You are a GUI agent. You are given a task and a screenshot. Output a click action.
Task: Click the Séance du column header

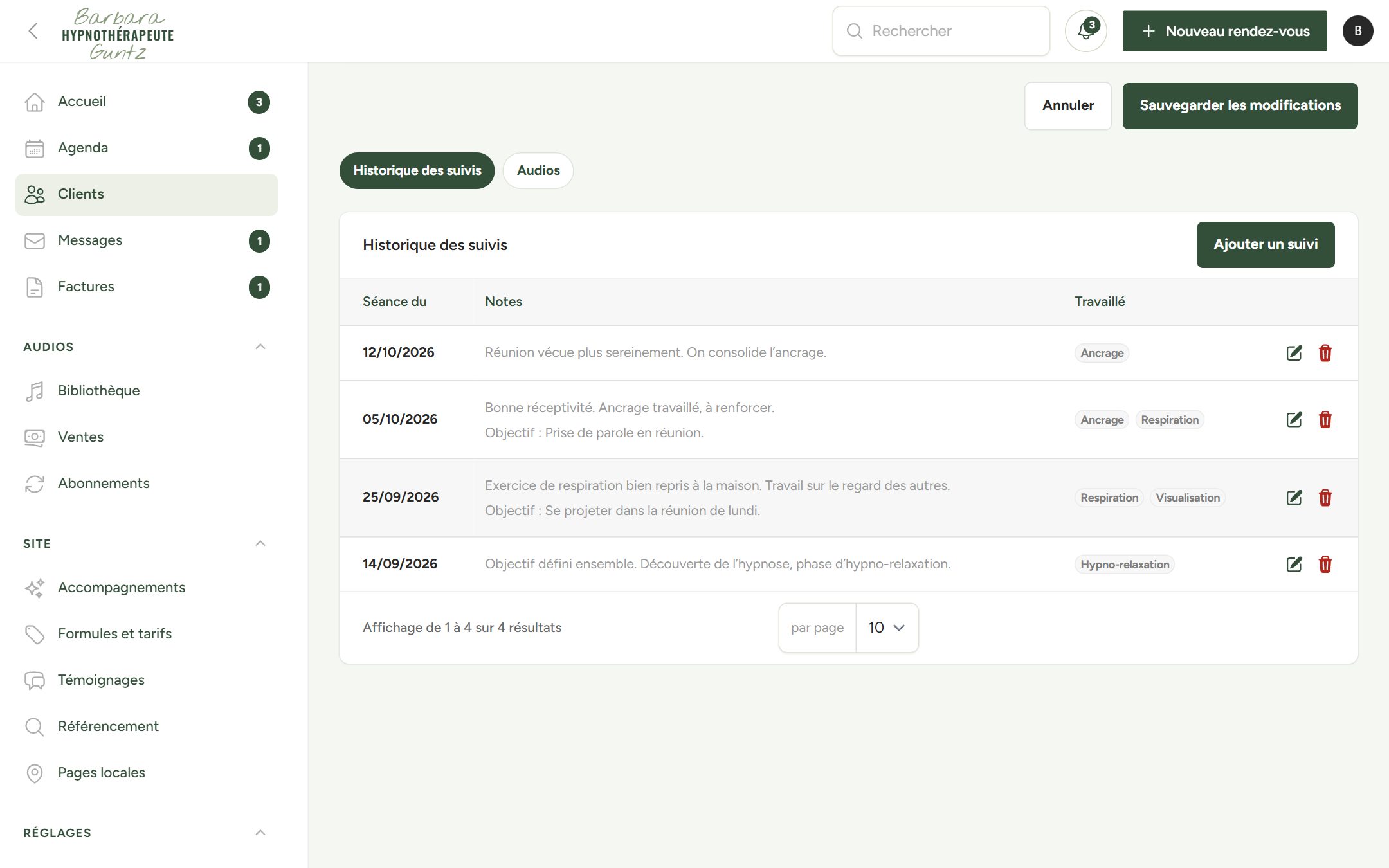(394, 302)
